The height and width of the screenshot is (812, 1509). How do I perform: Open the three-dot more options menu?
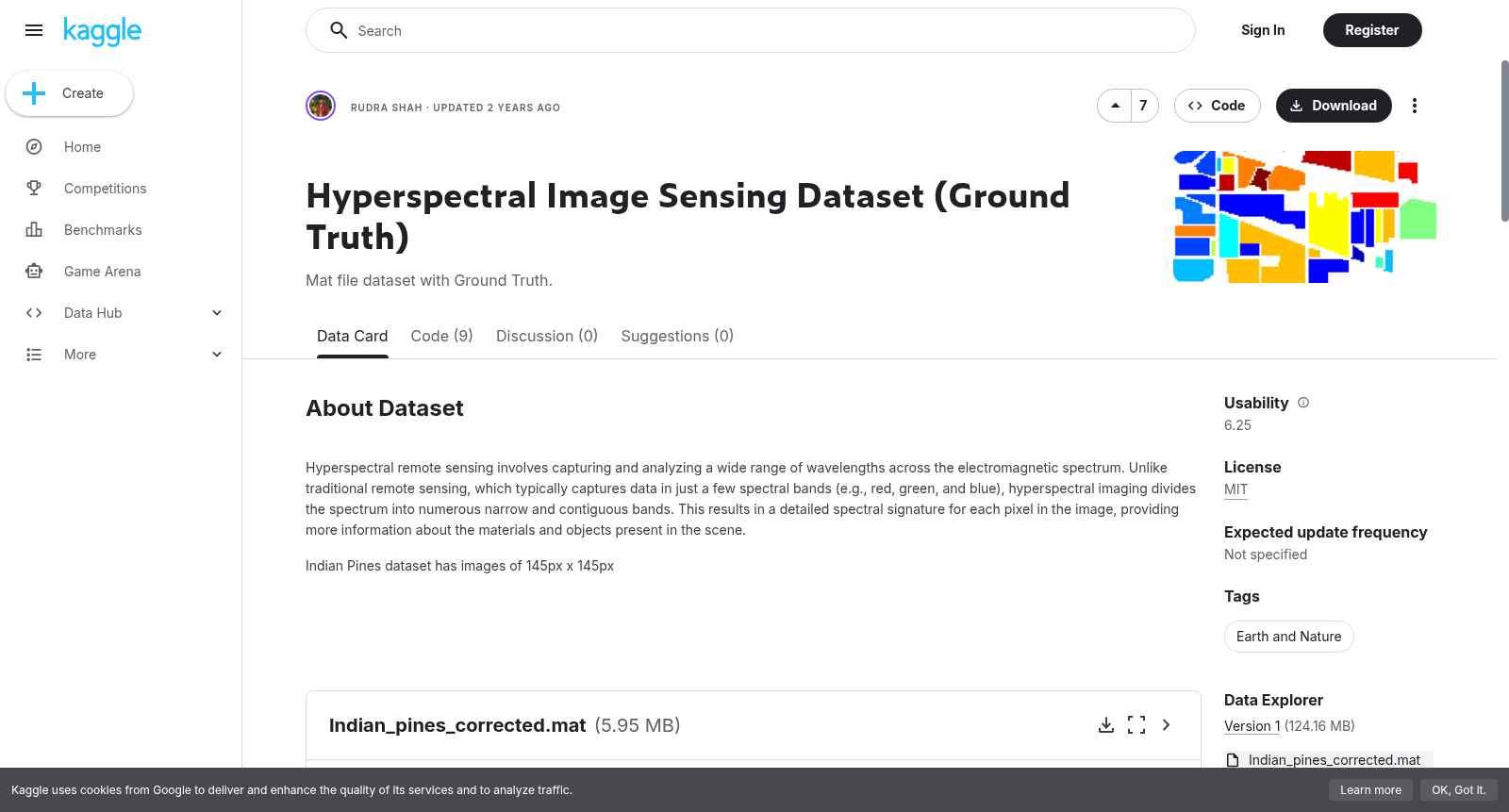click(x=1414, y=106)
